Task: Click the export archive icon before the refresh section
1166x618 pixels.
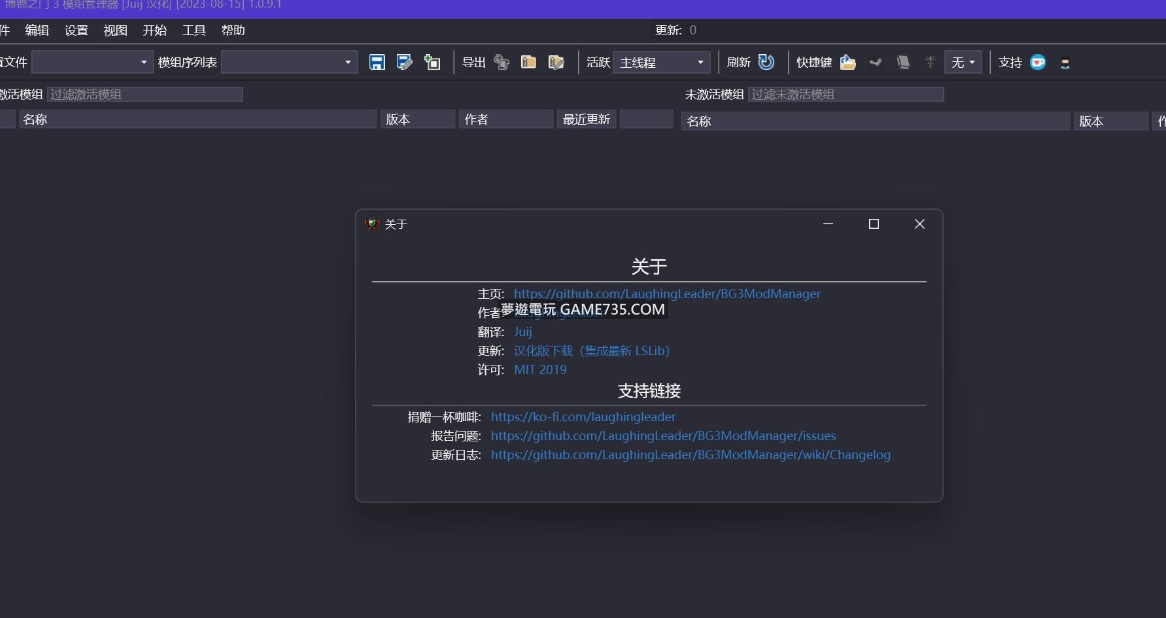Action: point(556,62)
